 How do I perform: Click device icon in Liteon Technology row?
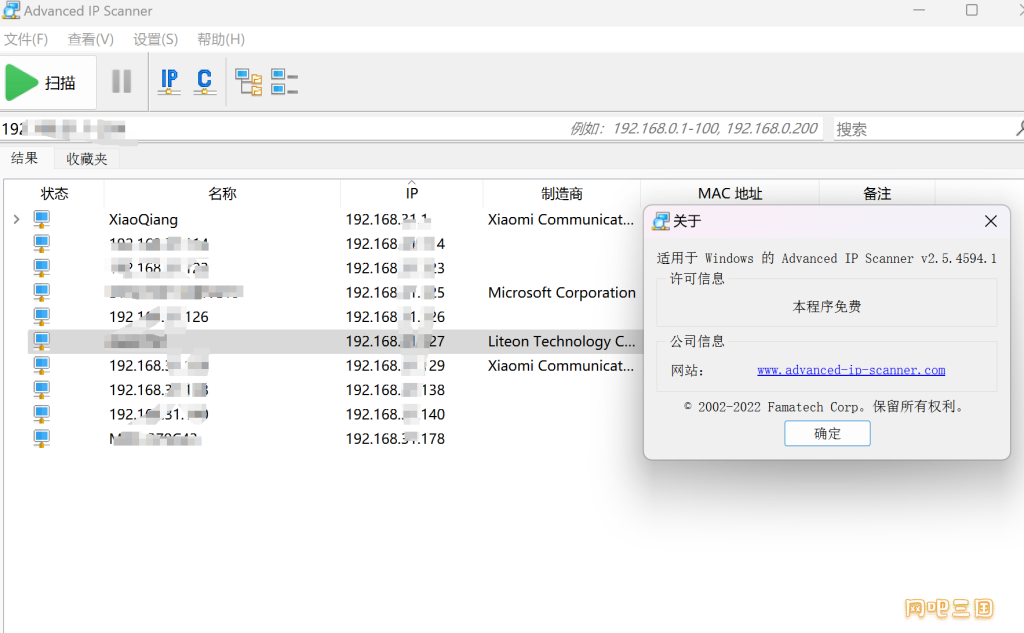click(x=42, y=341)
